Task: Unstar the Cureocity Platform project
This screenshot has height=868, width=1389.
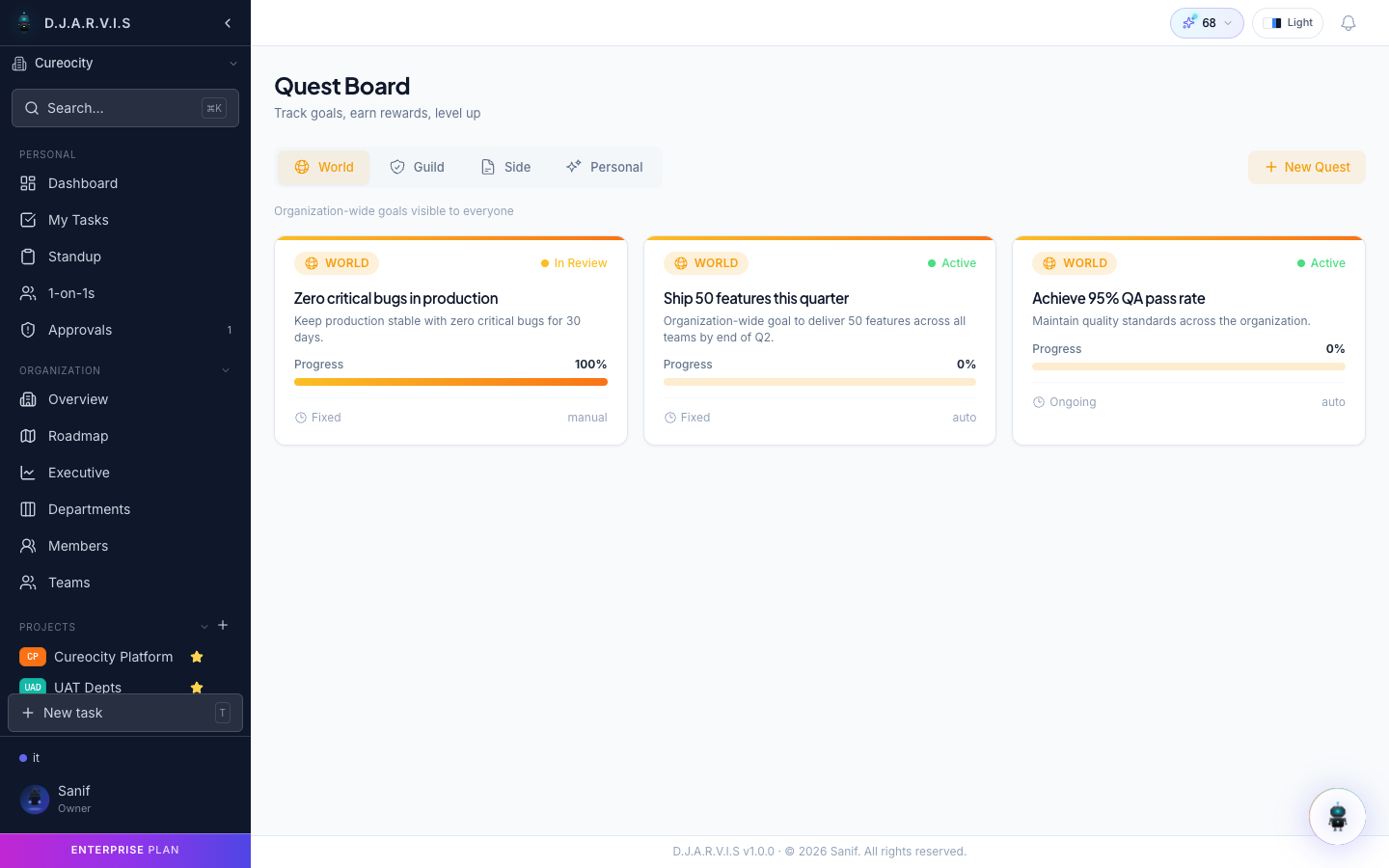Action: 197,657
